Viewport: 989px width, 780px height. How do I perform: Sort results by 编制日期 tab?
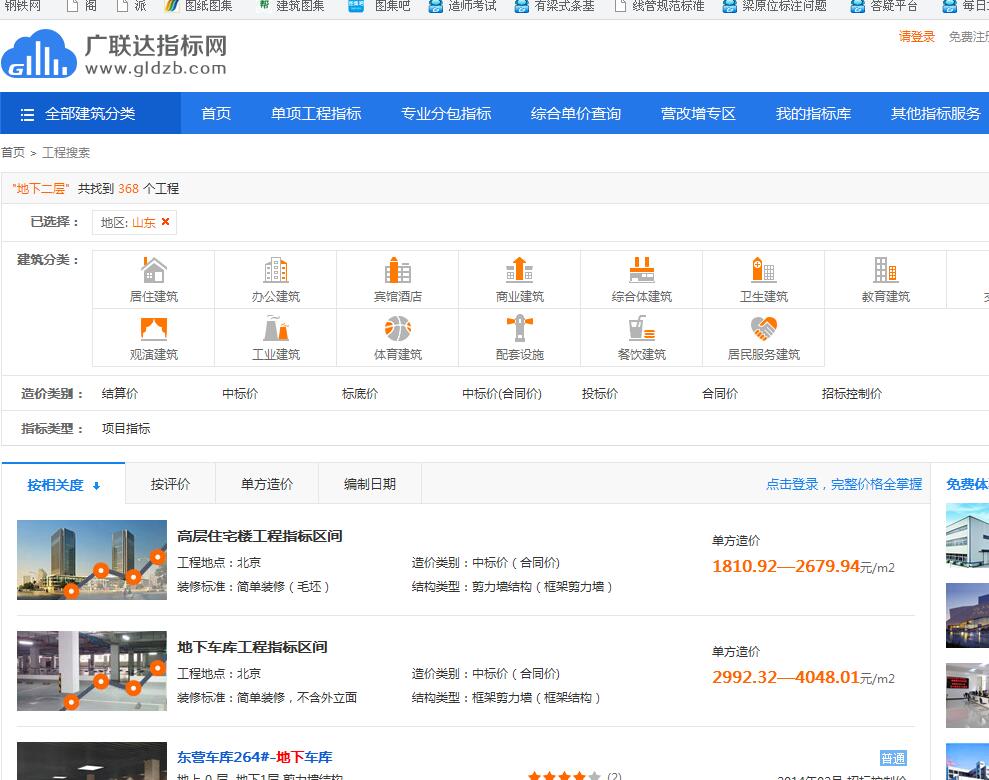[370, 484]
